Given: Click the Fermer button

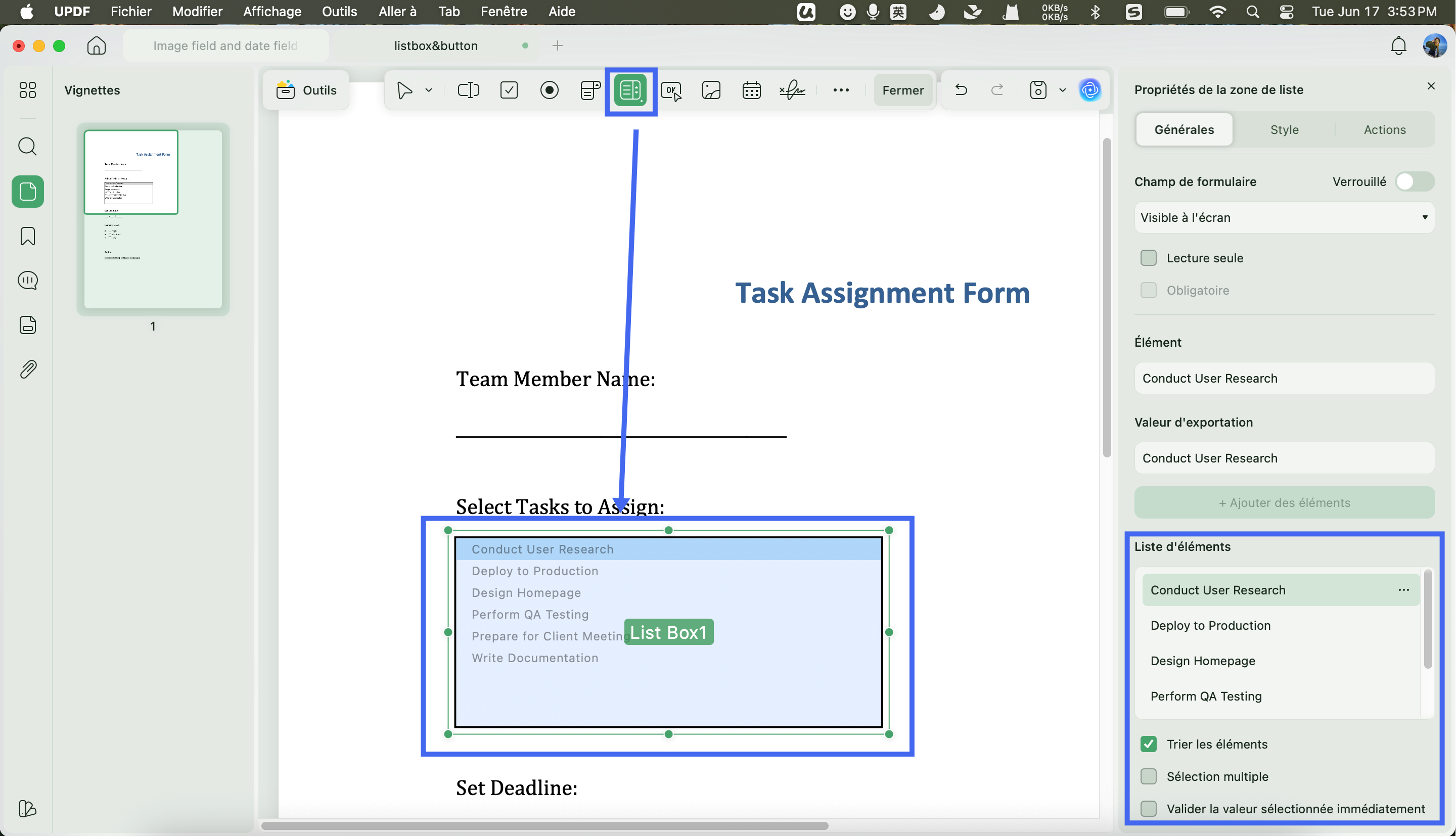Looking at the screenshot, I should point(903,90).
